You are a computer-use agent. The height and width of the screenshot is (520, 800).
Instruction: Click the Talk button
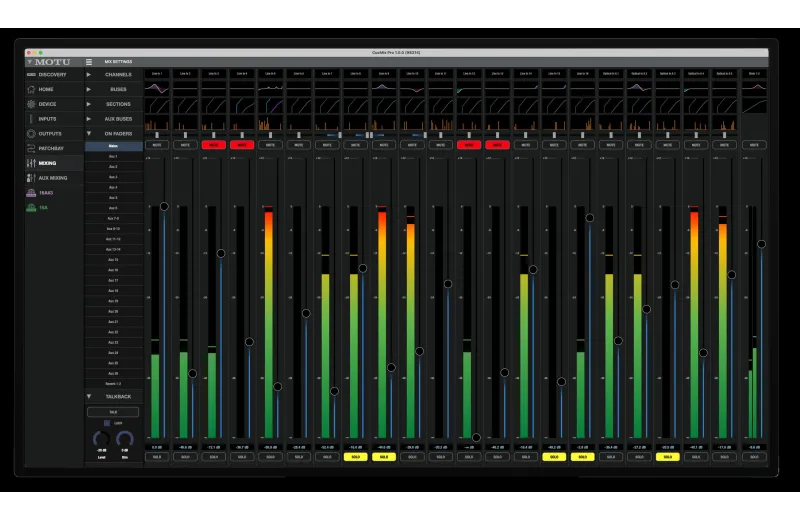tap(113, 412)
